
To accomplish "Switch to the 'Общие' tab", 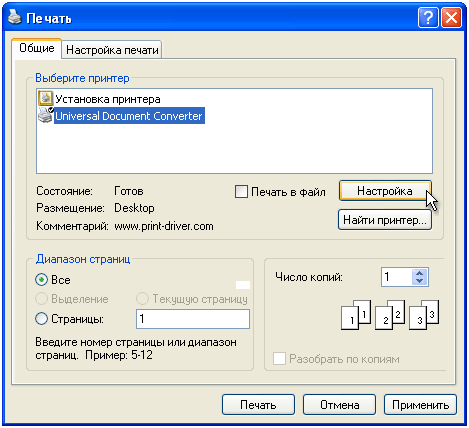I will [37, 48].
